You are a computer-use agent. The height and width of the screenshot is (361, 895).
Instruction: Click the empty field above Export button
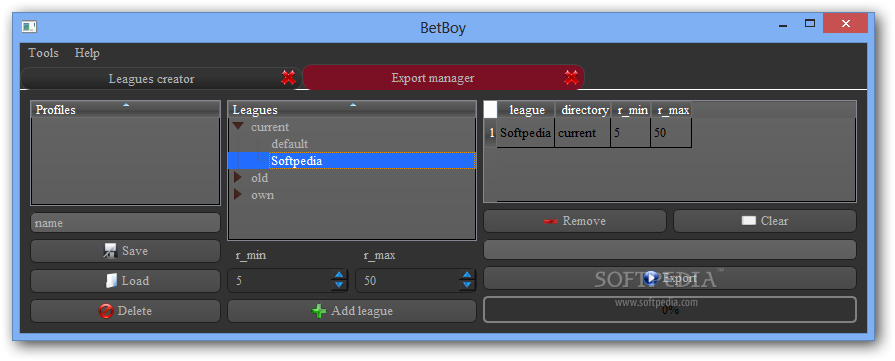(670, 250)
